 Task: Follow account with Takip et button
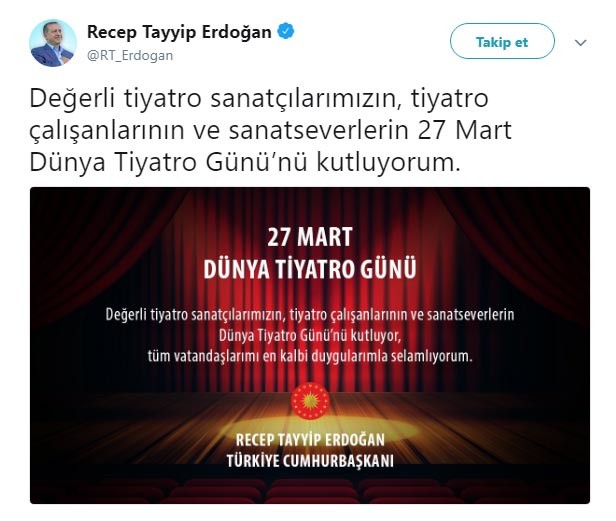502,41
